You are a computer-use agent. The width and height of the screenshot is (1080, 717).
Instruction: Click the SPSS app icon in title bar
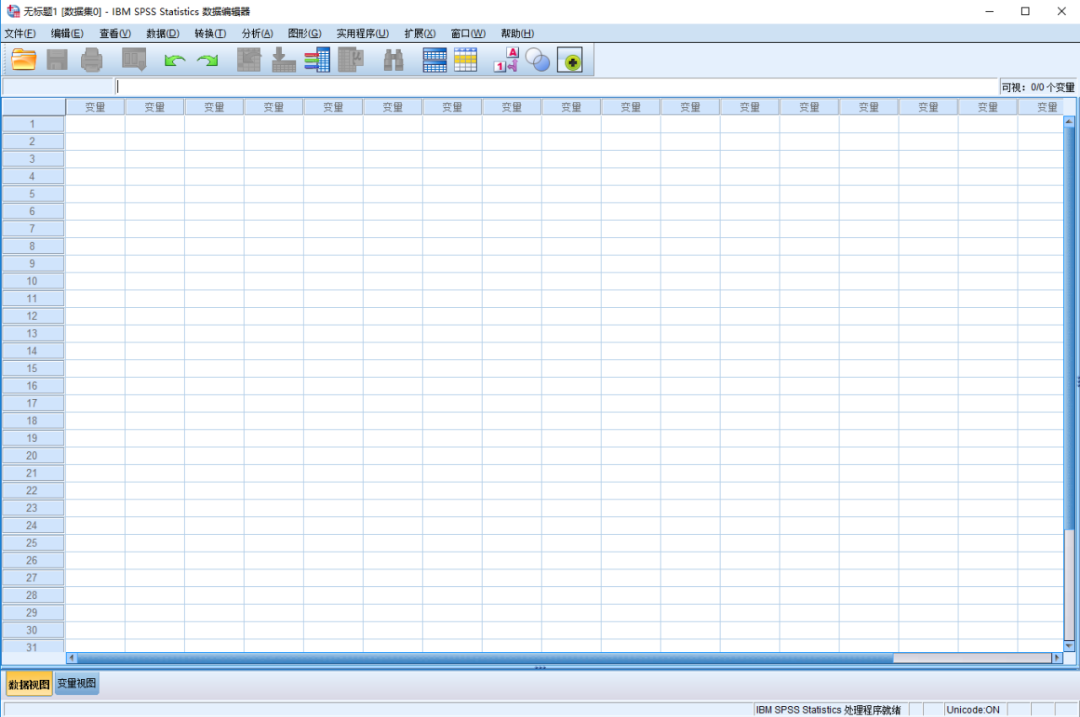click(x=12, y=11)
